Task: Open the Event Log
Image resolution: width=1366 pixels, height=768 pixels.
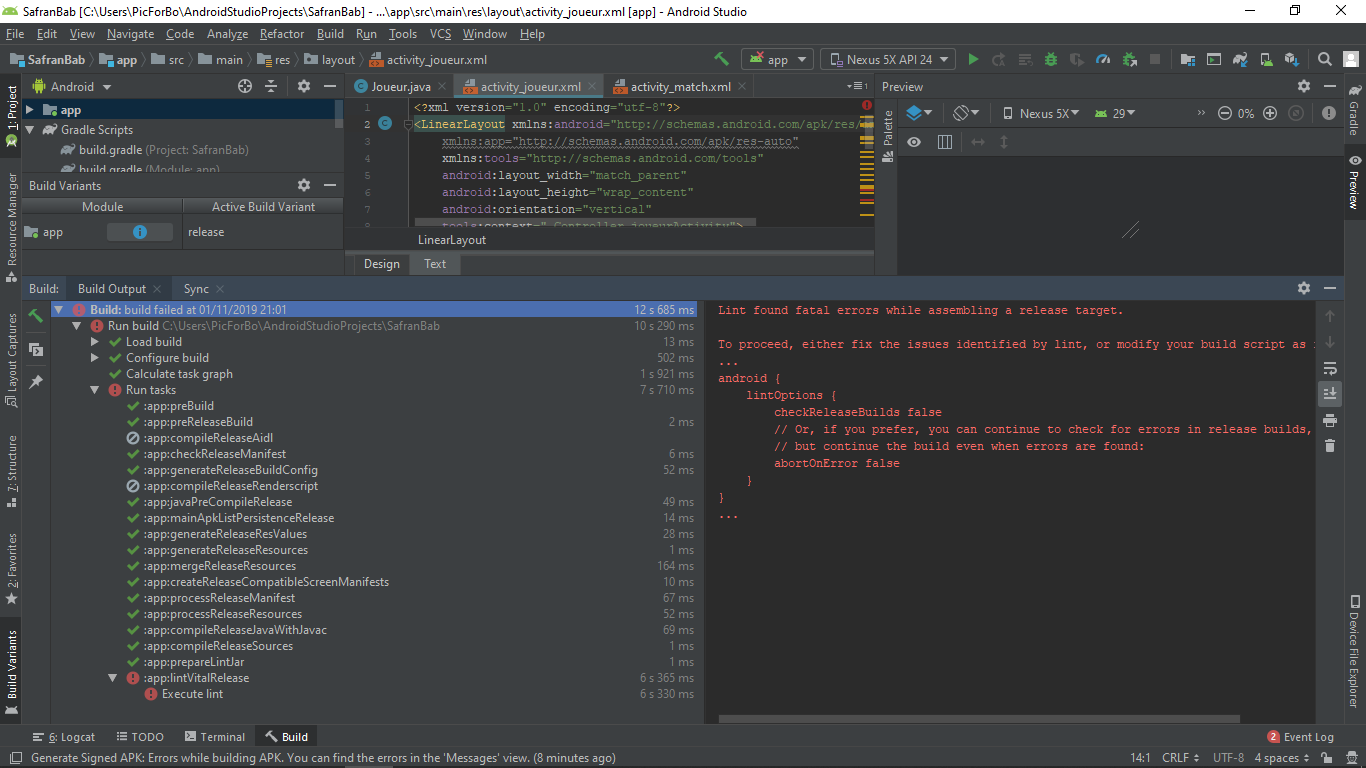Action: tap(1300, 737)
